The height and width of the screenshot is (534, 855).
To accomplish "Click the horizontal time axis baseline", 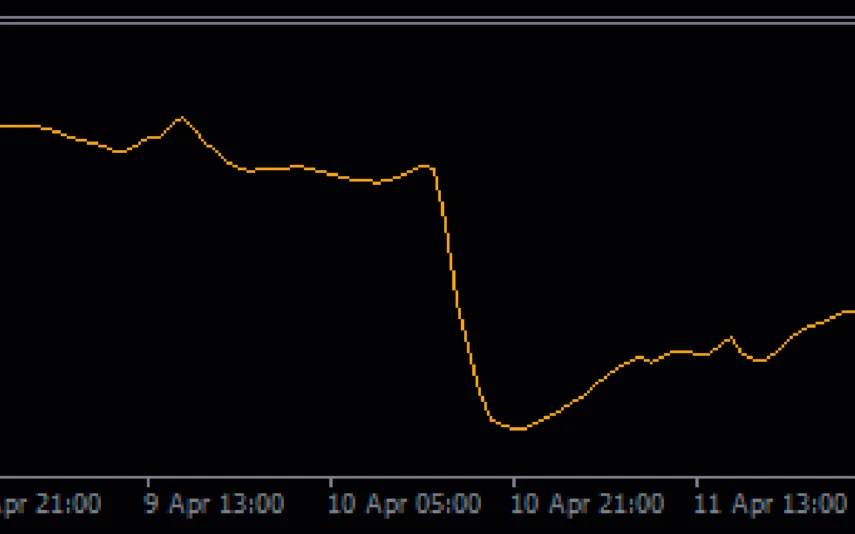I will (x=427, y=476).
